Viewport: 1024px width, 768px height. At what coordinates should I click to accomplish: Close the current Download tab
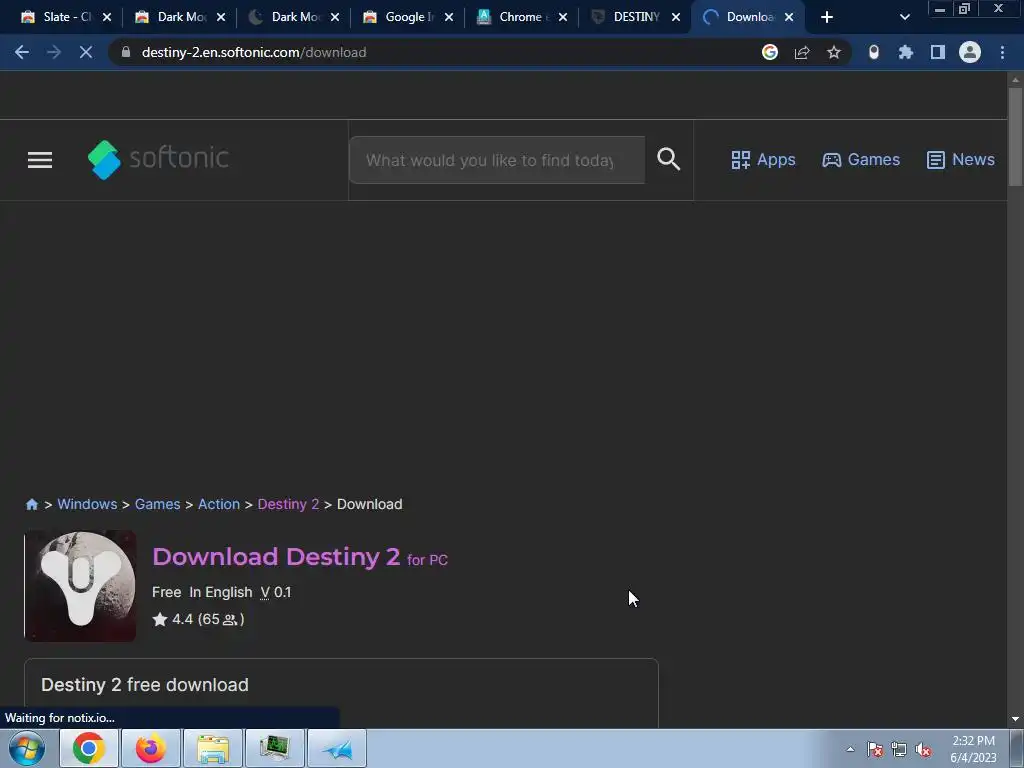click(789, 17)
